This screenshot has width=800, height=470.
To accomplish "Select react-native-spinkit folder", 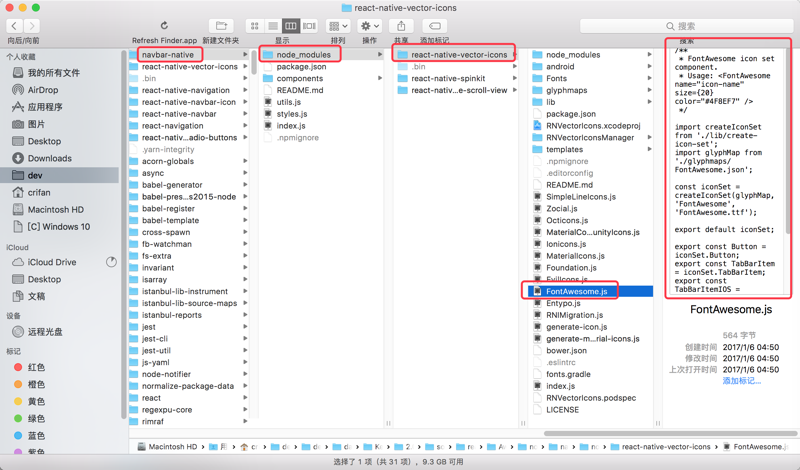I will tap(448, 79).
